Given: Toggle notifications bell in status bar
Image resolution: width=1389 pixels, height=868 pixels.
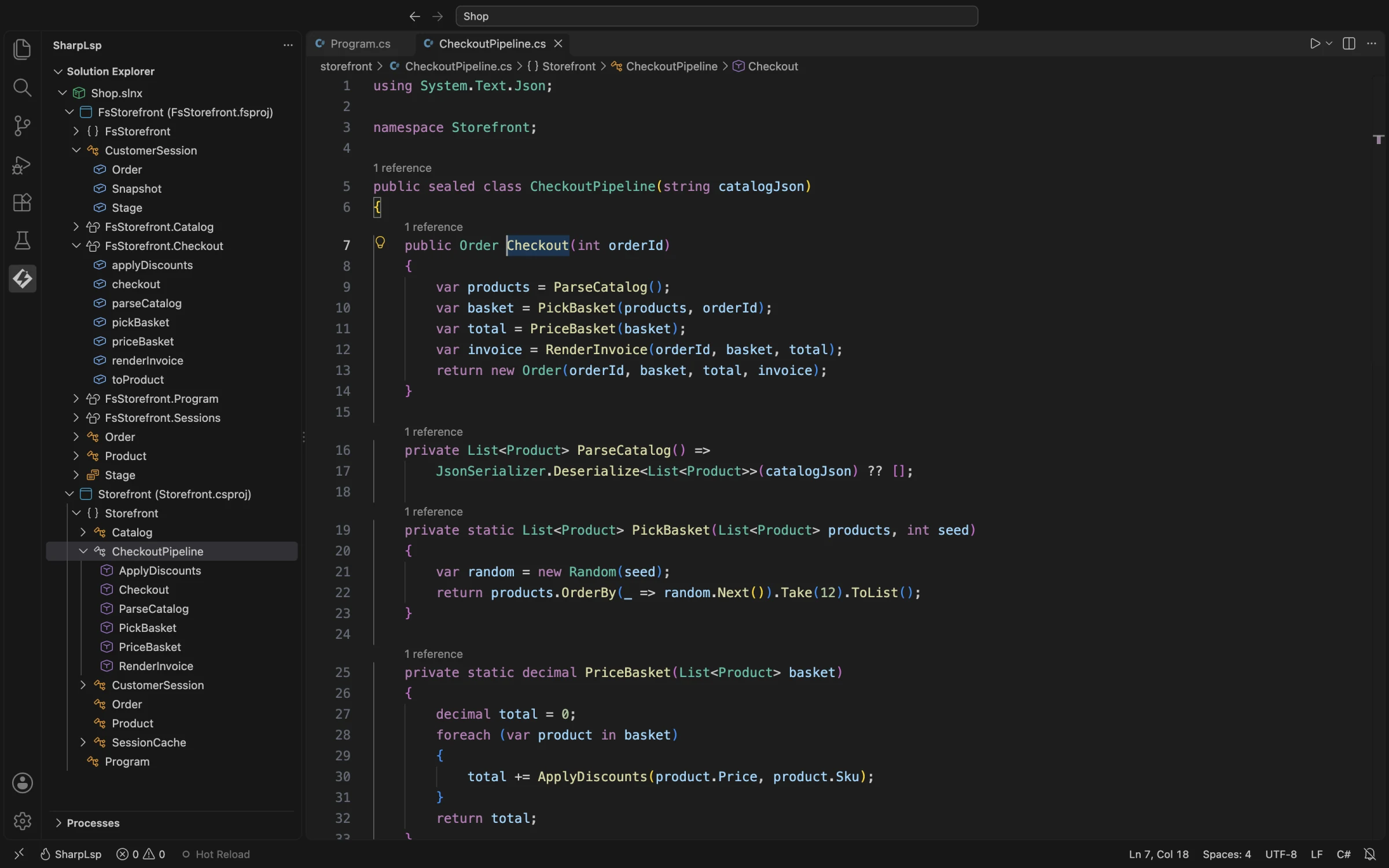Looking at the screenshot, I should click(x=1370, y=854).
